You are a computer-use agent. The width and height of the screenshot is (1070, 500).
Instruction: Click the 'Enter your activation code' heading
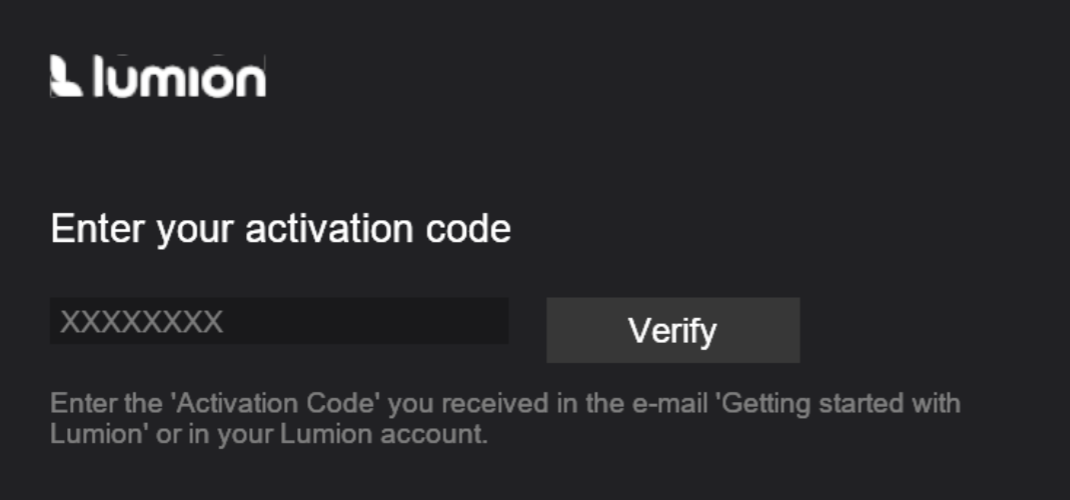point(280,229)
